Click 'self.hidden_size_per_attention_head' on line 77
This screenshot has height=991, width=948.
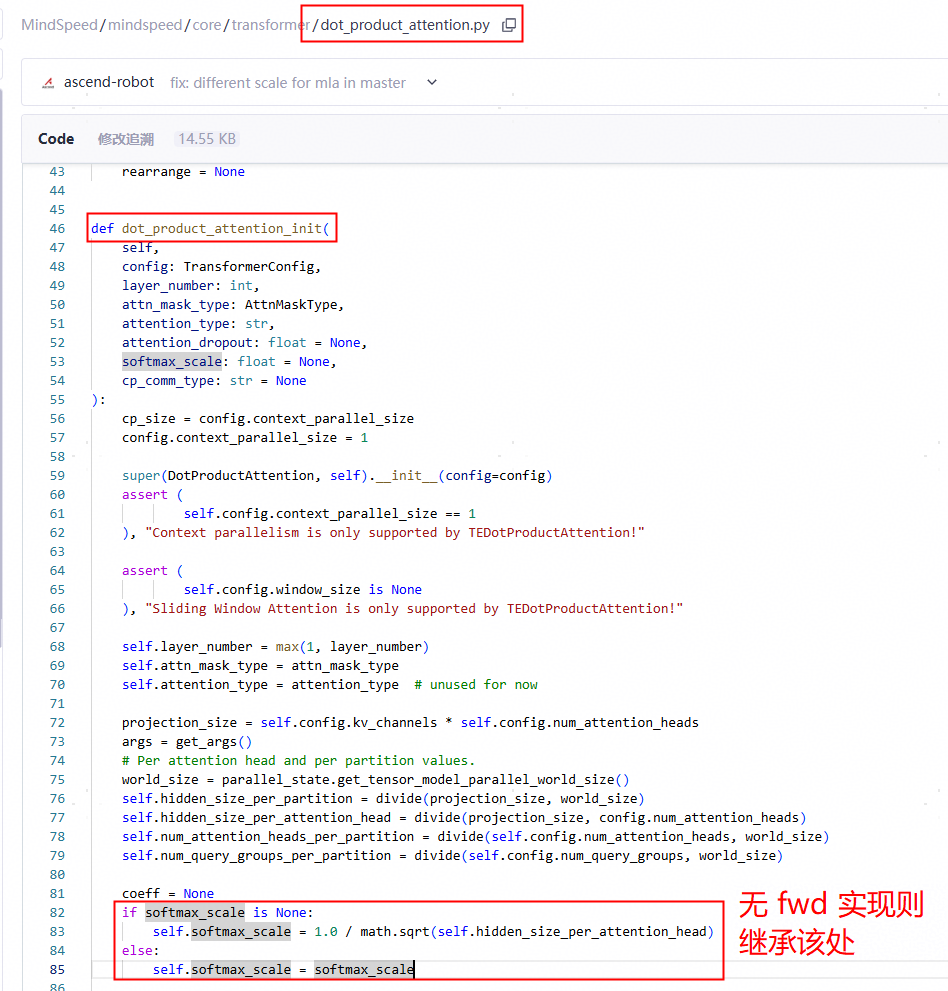(464, 817)
